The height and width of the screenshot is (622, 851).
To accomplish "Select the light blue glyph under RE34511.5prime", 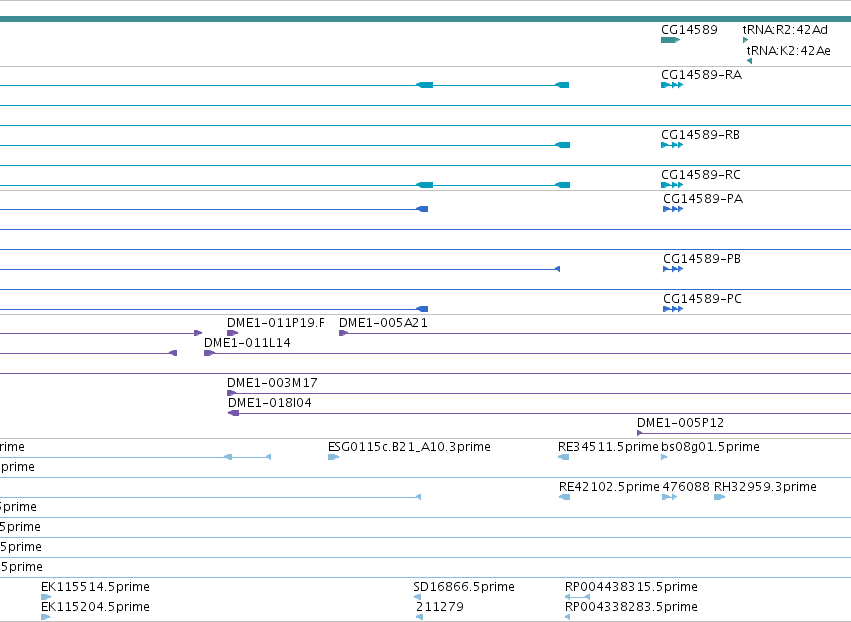I will [563, 457].
